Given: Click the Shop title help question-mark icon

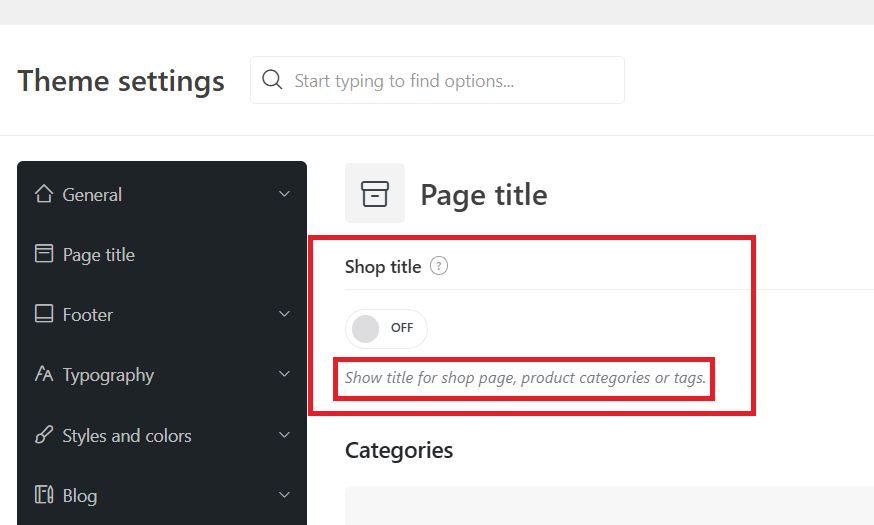Looking at the screenshot, I should [x=439, y=266].
